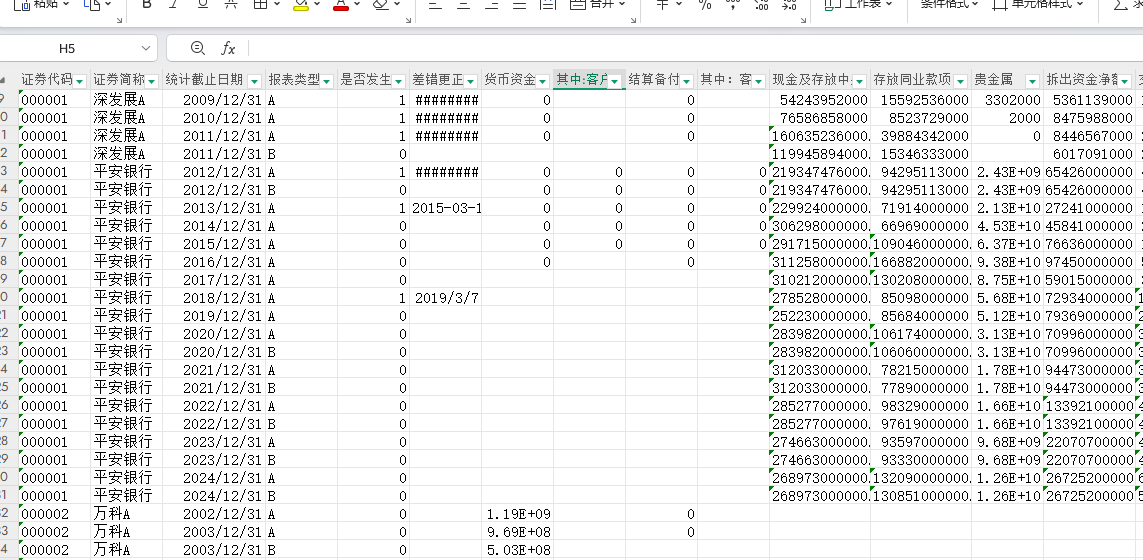Apply yellow fill color
This screenshot has height=560, width=1143.
[300, 4]
